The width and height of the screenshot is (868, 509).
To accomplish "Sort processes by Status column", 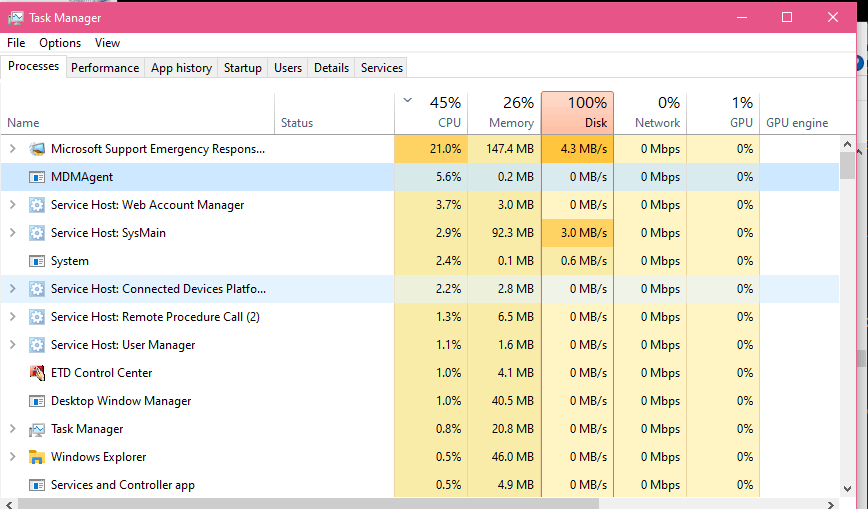I will pyautogui.click(x=334, y=114).
